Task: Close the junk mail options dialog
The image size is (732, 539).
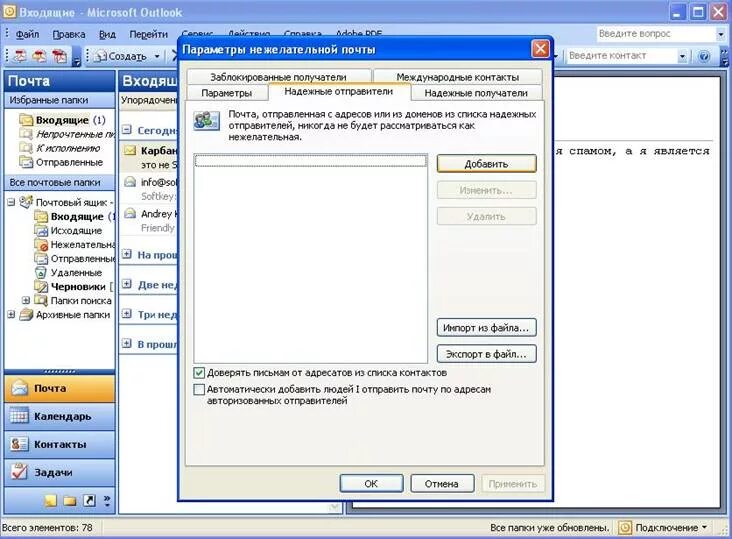Action: click(540, 49)
